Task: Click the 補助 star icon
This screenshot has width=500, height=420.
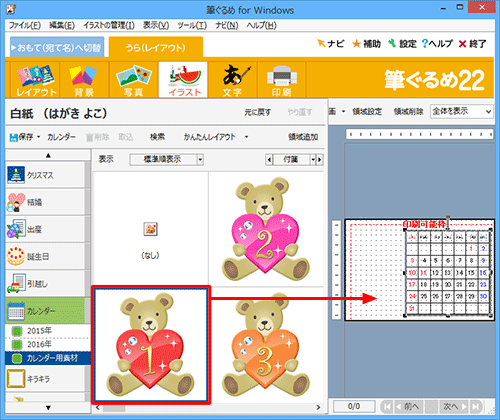Action: pyautogui.click(x=356, y=44)
